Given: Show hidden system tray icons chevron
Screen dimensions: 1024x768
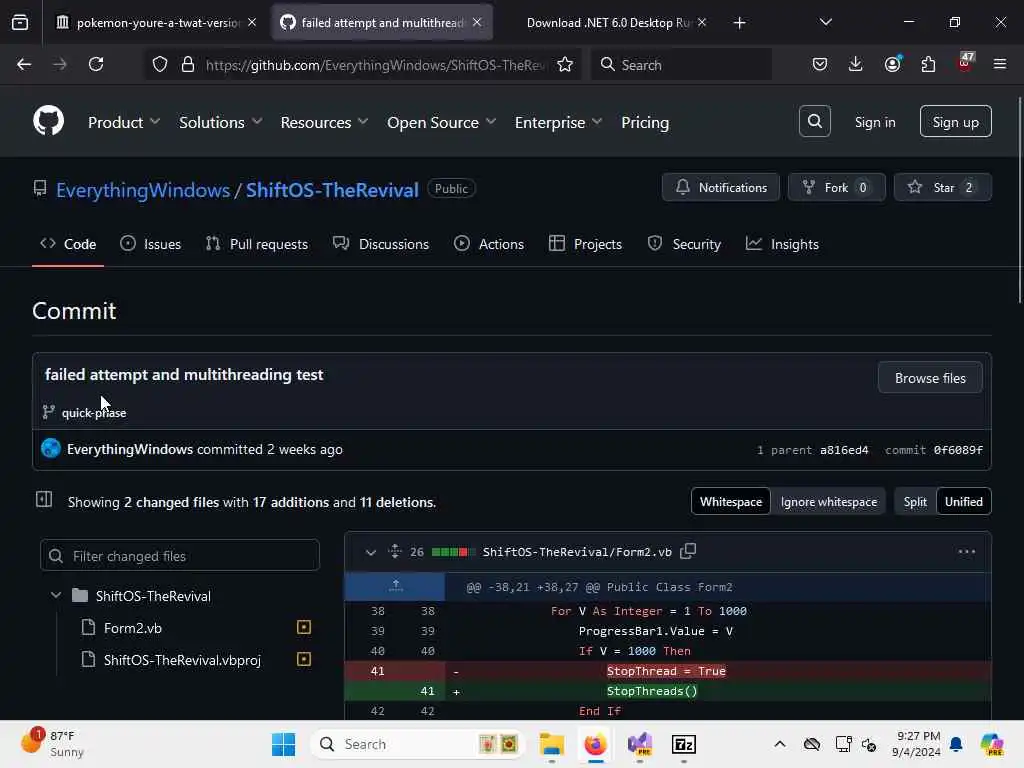Looking at the screenshot, I should tap(780, 744).
